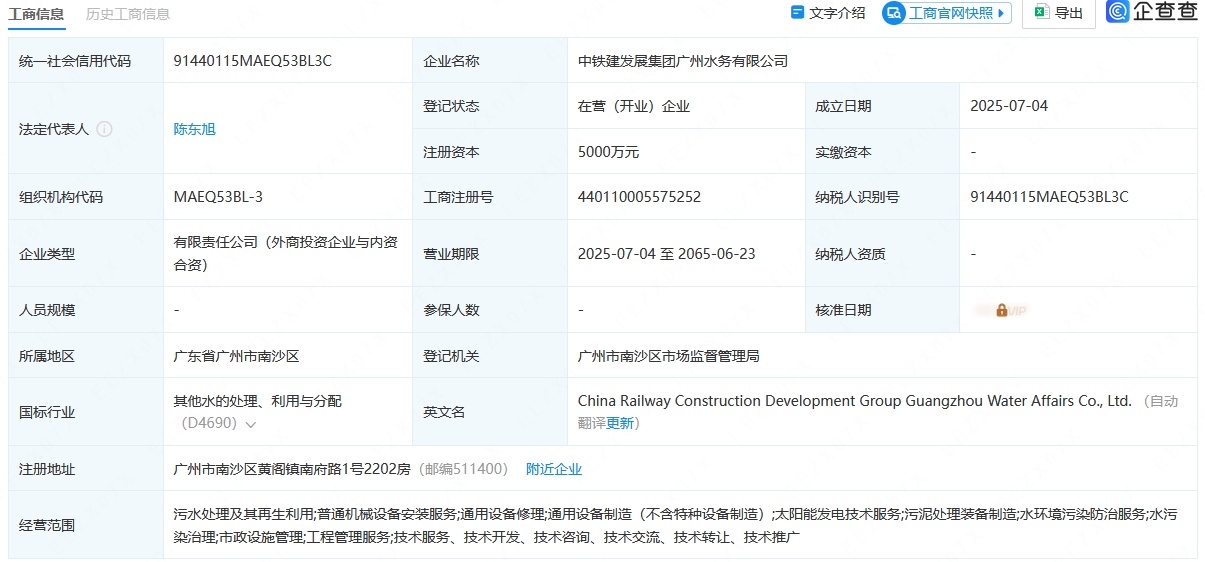Open 附近企业 nearby companies link
Viewport: 1205px width, 562px height.
[554, 469]
